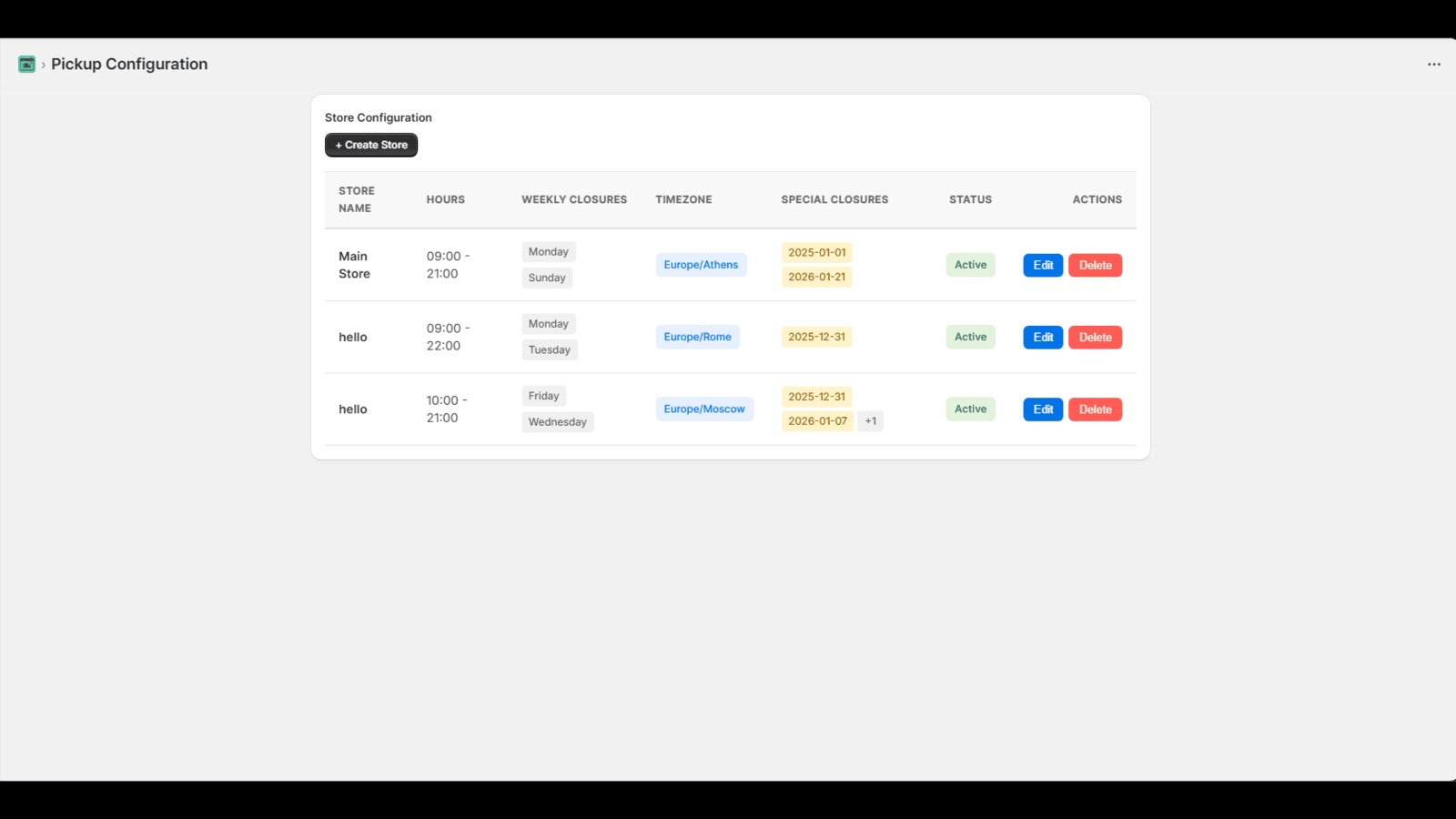Click the Wednesday closure chip on the Moscow row
1456x819 pixels.
557,421
